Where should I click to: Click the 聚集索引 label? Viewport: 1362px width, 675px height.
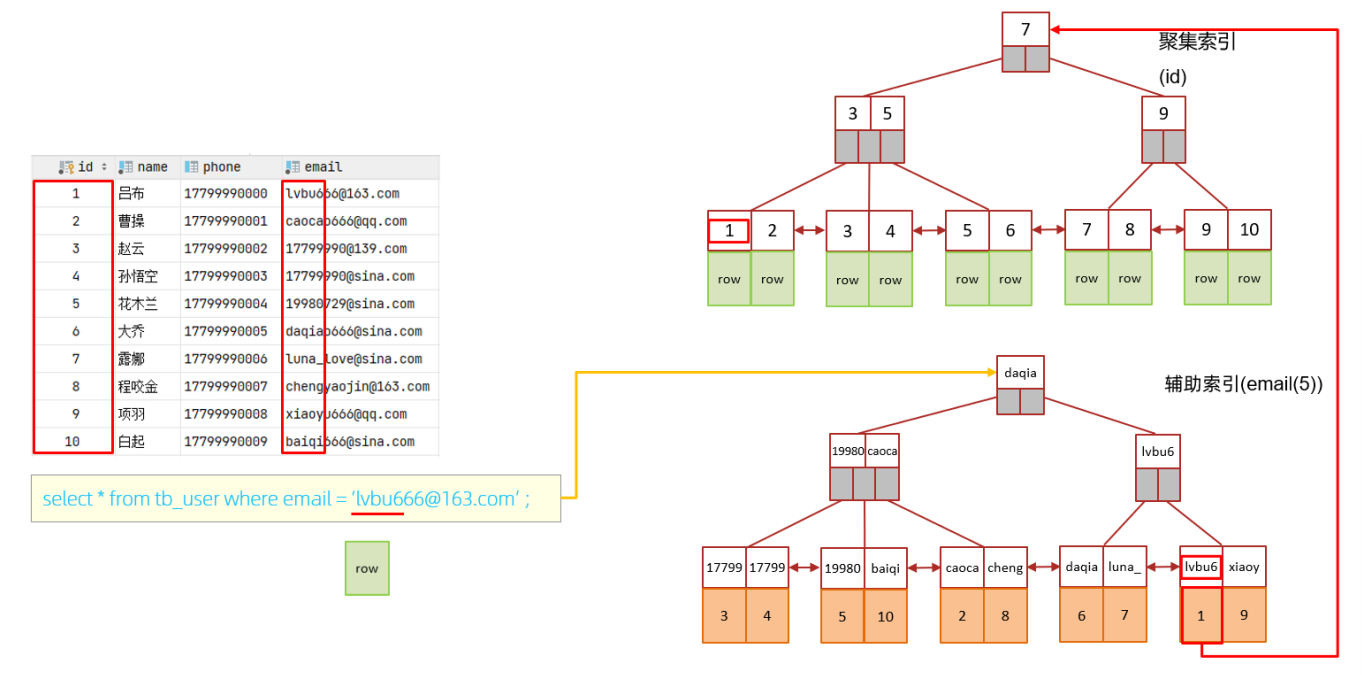1198,43
